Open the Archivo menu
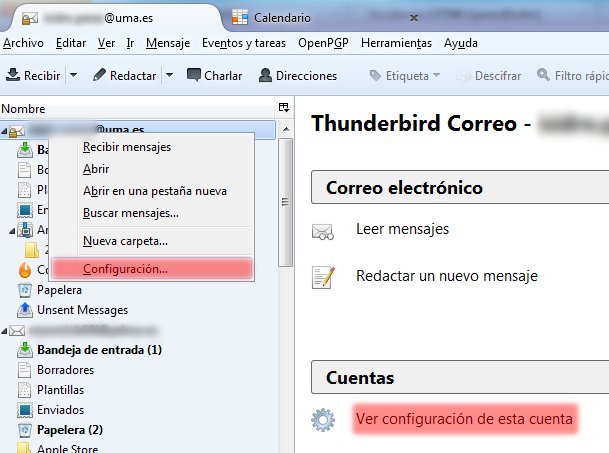Viewport: 609px width, 453px height. 23,43
